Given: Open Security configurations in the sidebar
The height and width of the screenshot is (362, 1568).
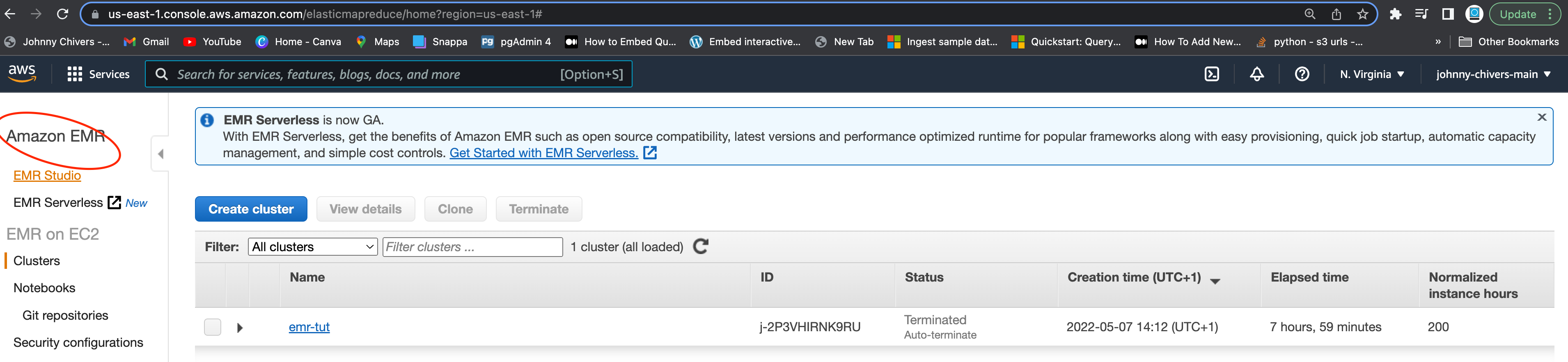Looking at the screenshot, I should (x=78, y=343).
